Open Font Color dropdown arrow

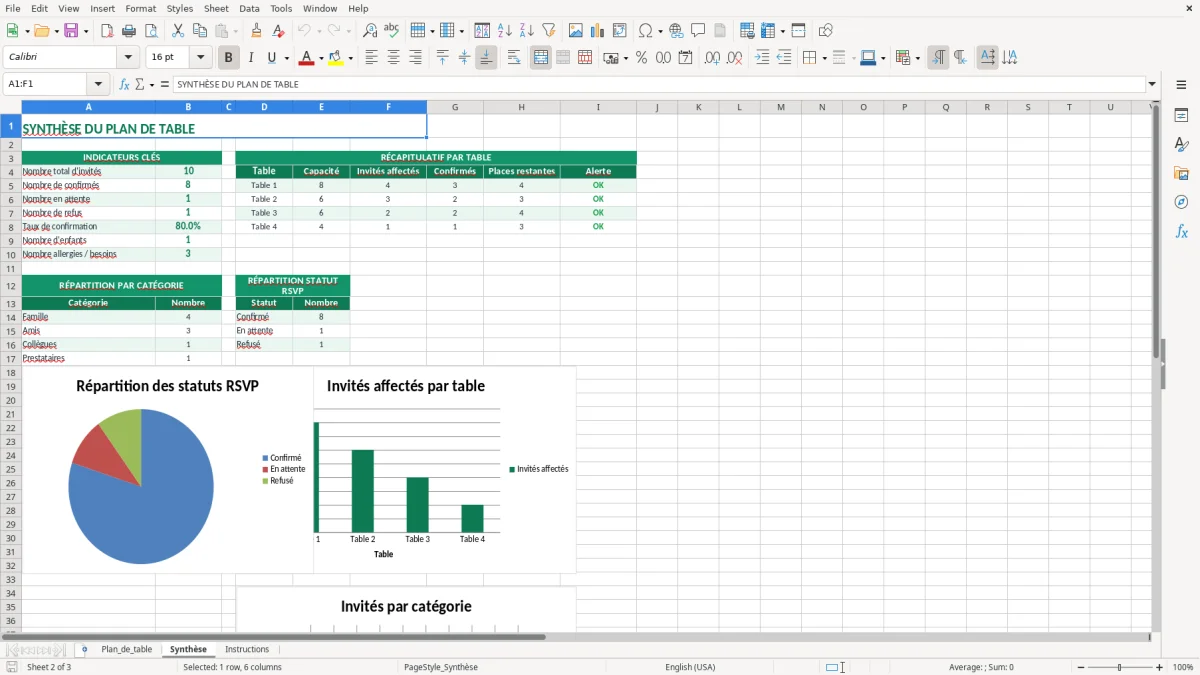320,58
